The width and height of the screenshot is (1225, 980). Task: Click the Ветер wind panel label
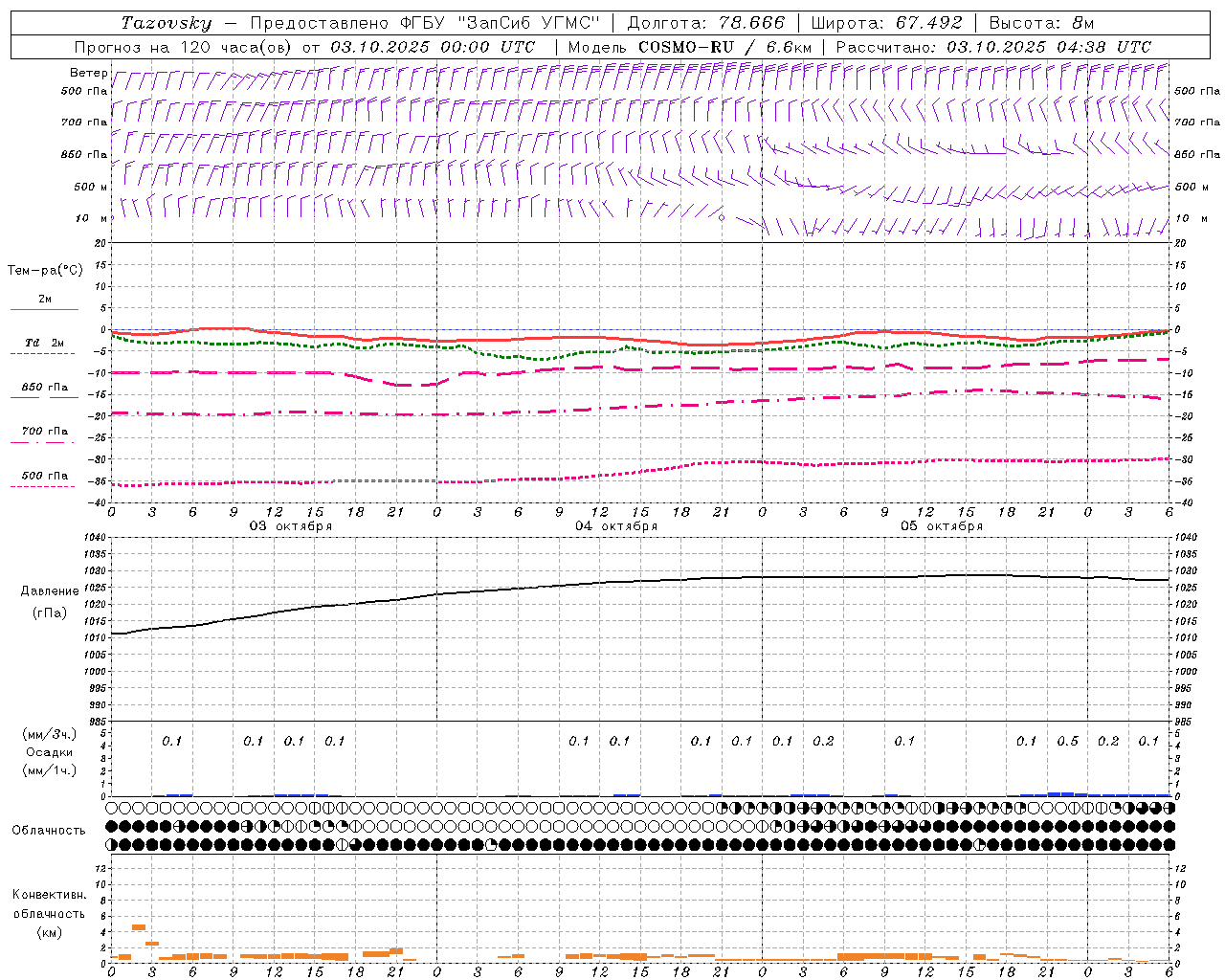pyautogui.click(x=88, y=73)
